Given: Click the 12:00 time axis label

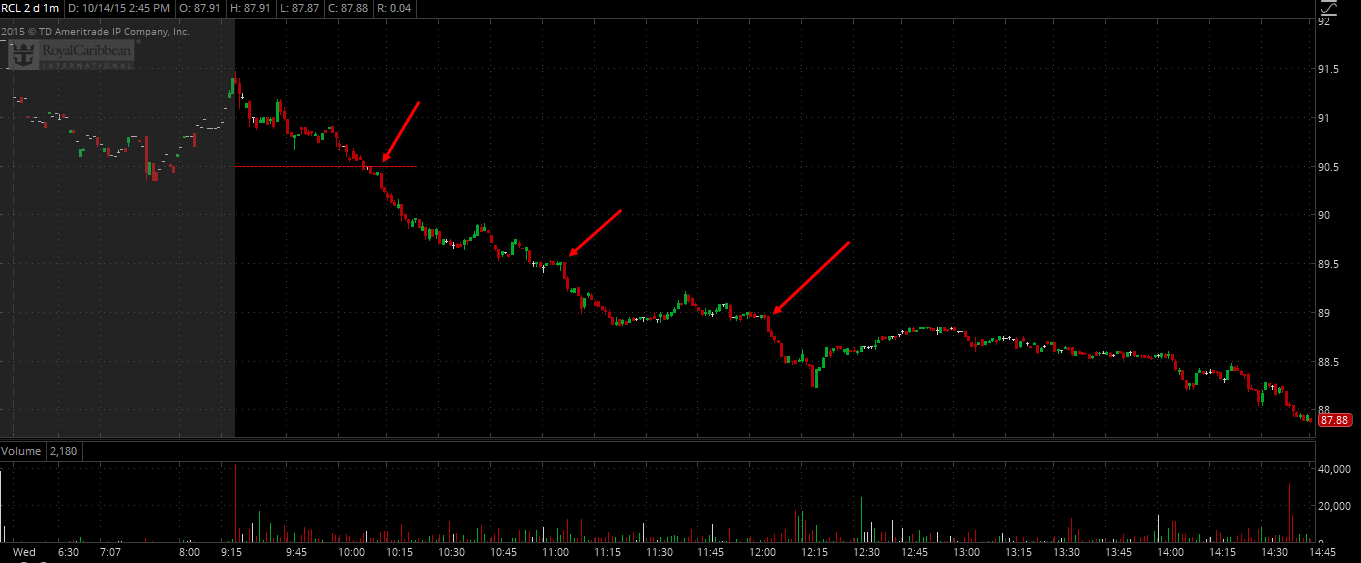Looking at the screenshot, I should tap(762, 552).
